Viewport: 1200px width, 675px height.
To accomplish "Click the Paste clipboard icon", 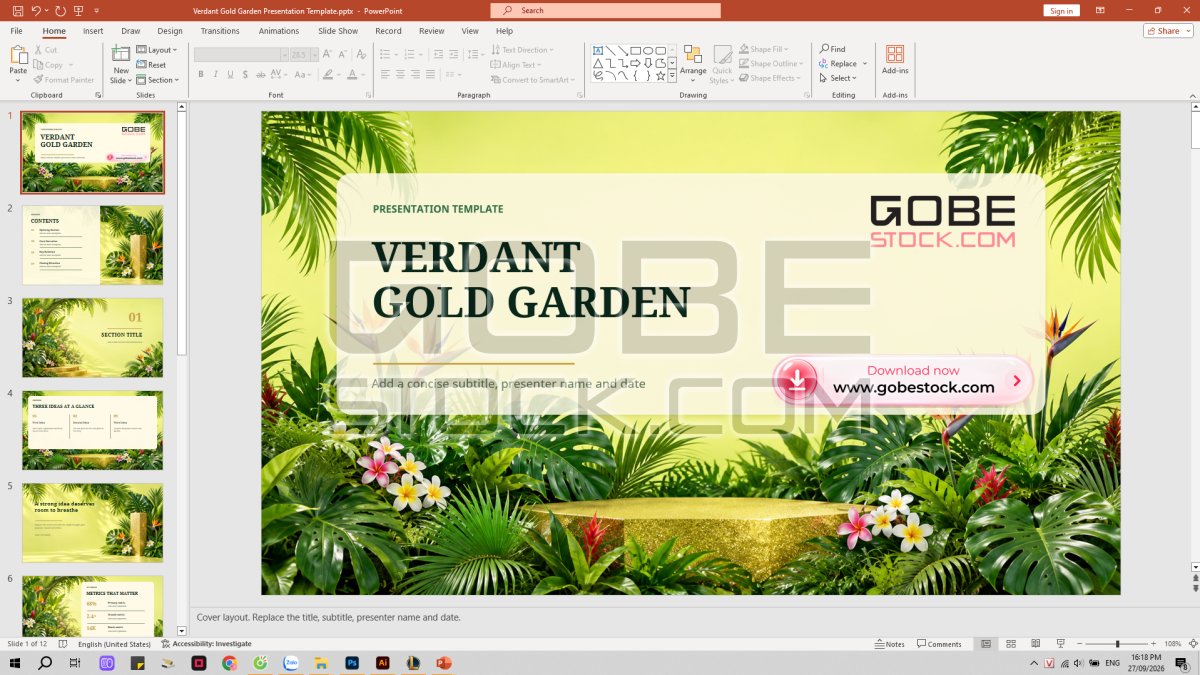I will click(18, 55).
